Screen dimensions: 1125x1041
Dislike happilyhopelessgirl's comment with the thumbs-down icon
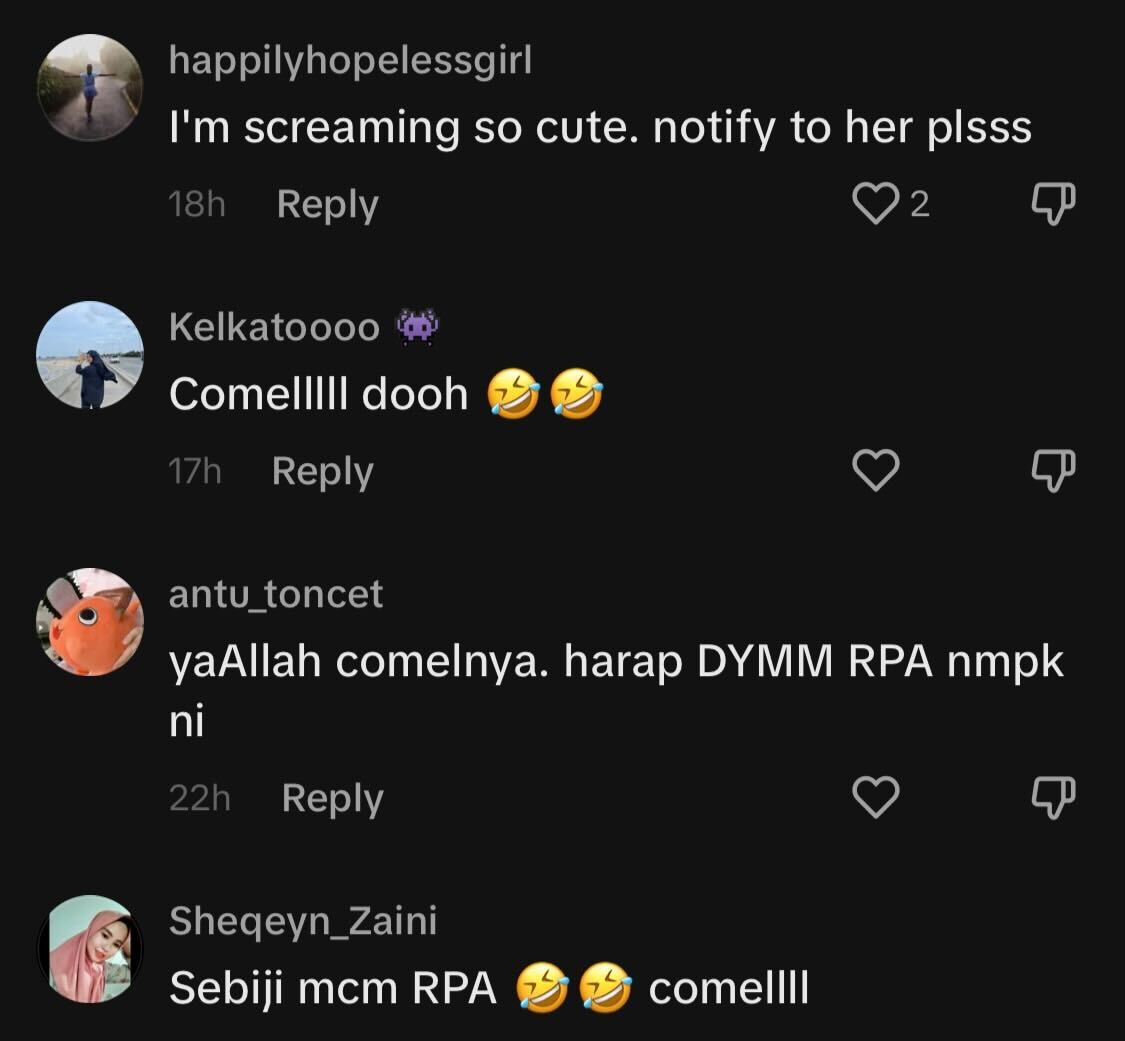(x=1053, y=204)
